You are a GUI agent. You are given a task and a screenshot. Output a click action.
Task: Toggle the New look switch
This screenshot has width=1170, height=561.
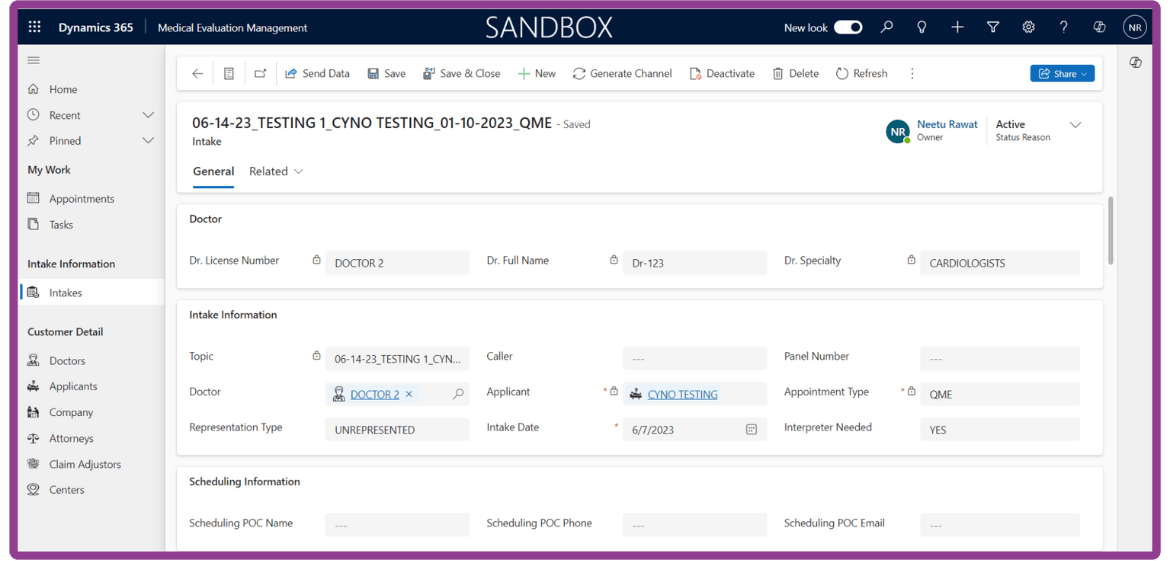point(848,27)
